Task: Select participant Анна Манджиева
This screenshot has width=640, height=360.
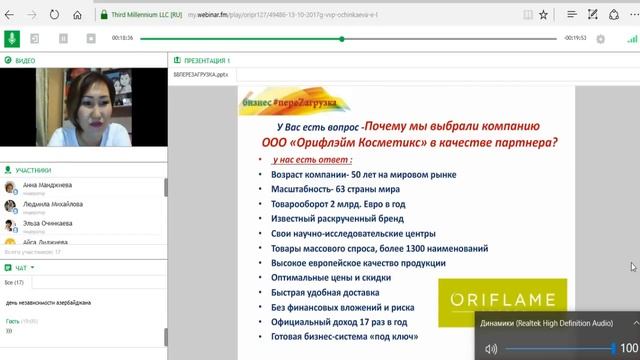Action: tap(47, 185)
